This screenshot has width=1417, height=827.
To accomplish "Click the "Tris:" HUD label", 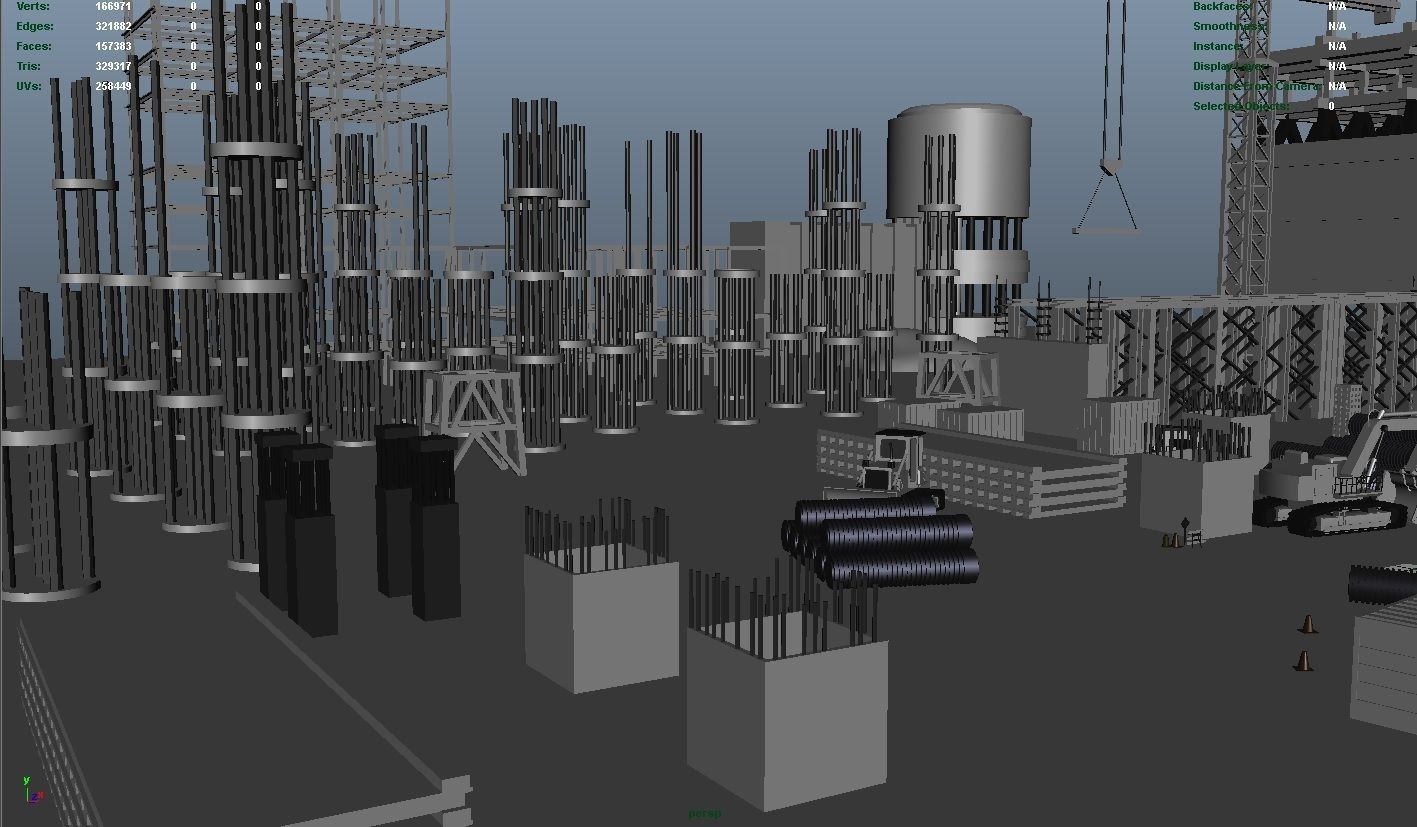I will point(29,66).
